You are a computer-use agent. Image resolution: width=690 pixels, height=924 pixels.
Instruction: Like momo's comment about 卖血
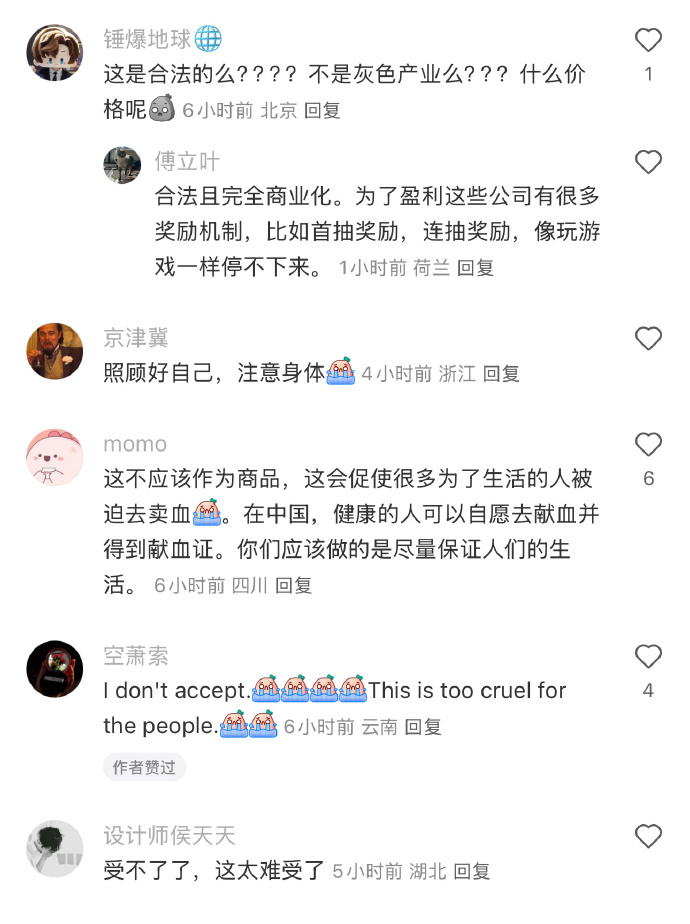tap(648, 444)
